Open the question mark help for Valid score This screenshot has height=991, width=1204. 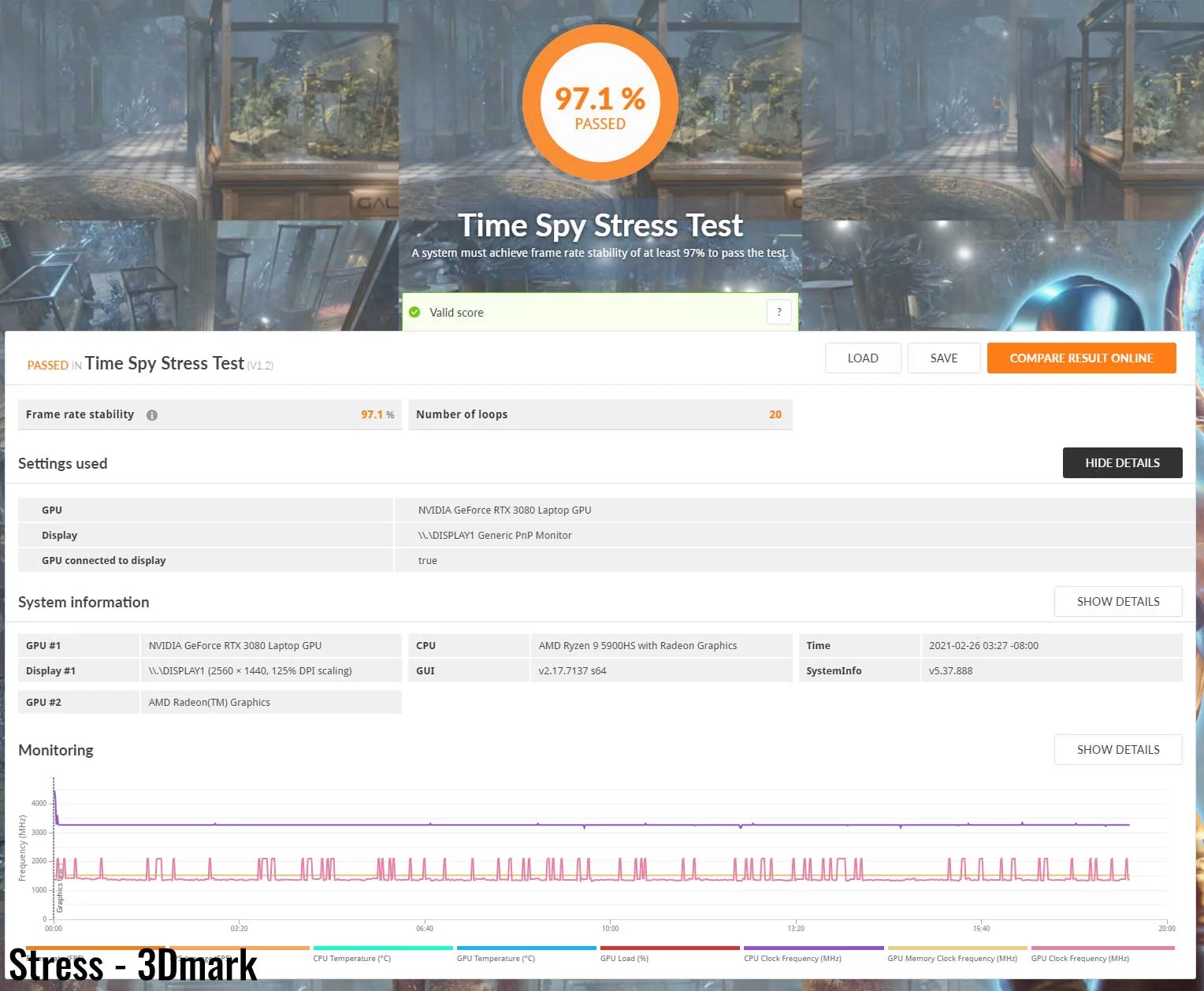point(779,312)
